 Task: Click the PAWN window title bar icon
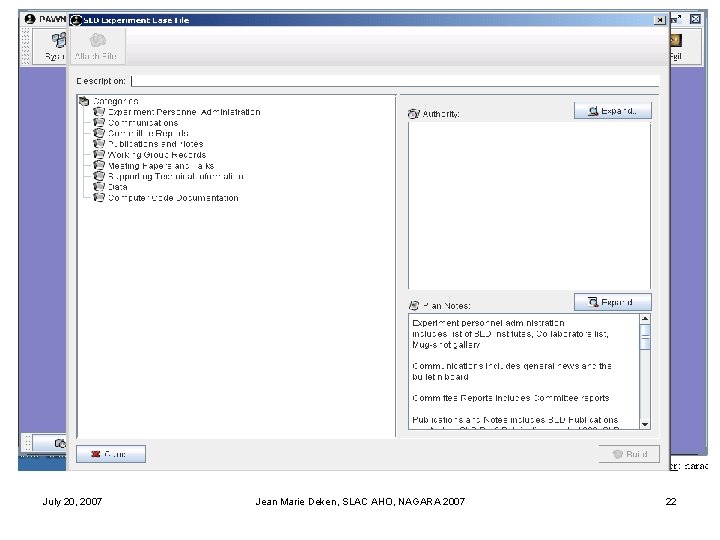point(30,19)
